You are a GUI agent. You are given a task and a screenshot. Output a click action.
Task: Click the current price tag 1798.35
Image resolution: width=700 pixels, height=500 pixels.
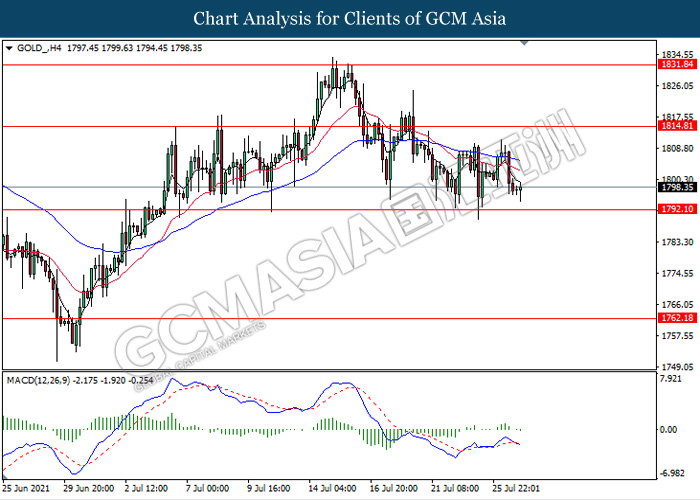677,188
